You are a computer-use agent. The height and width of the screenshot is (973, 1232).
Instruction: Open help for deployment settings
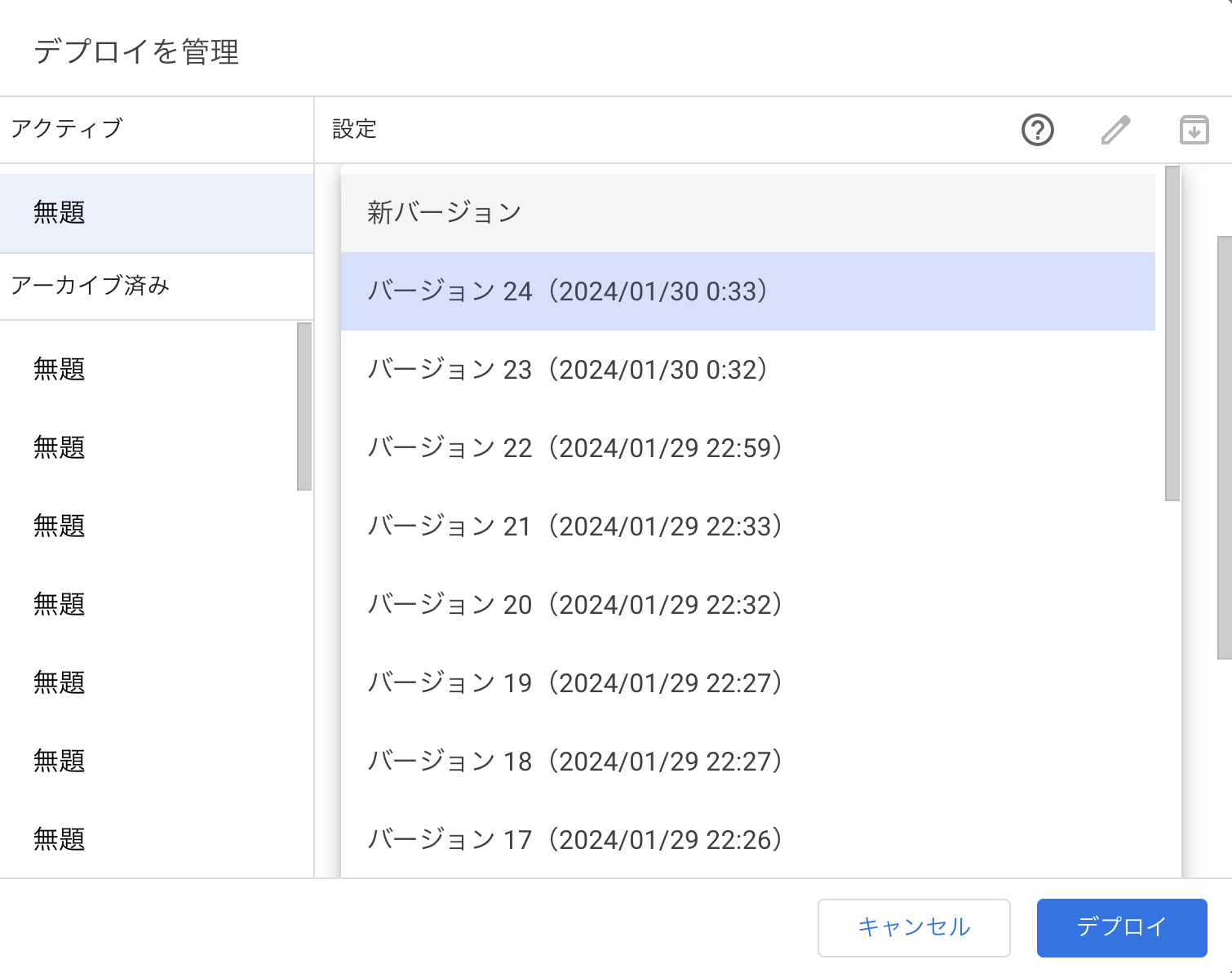(1037, 131)
